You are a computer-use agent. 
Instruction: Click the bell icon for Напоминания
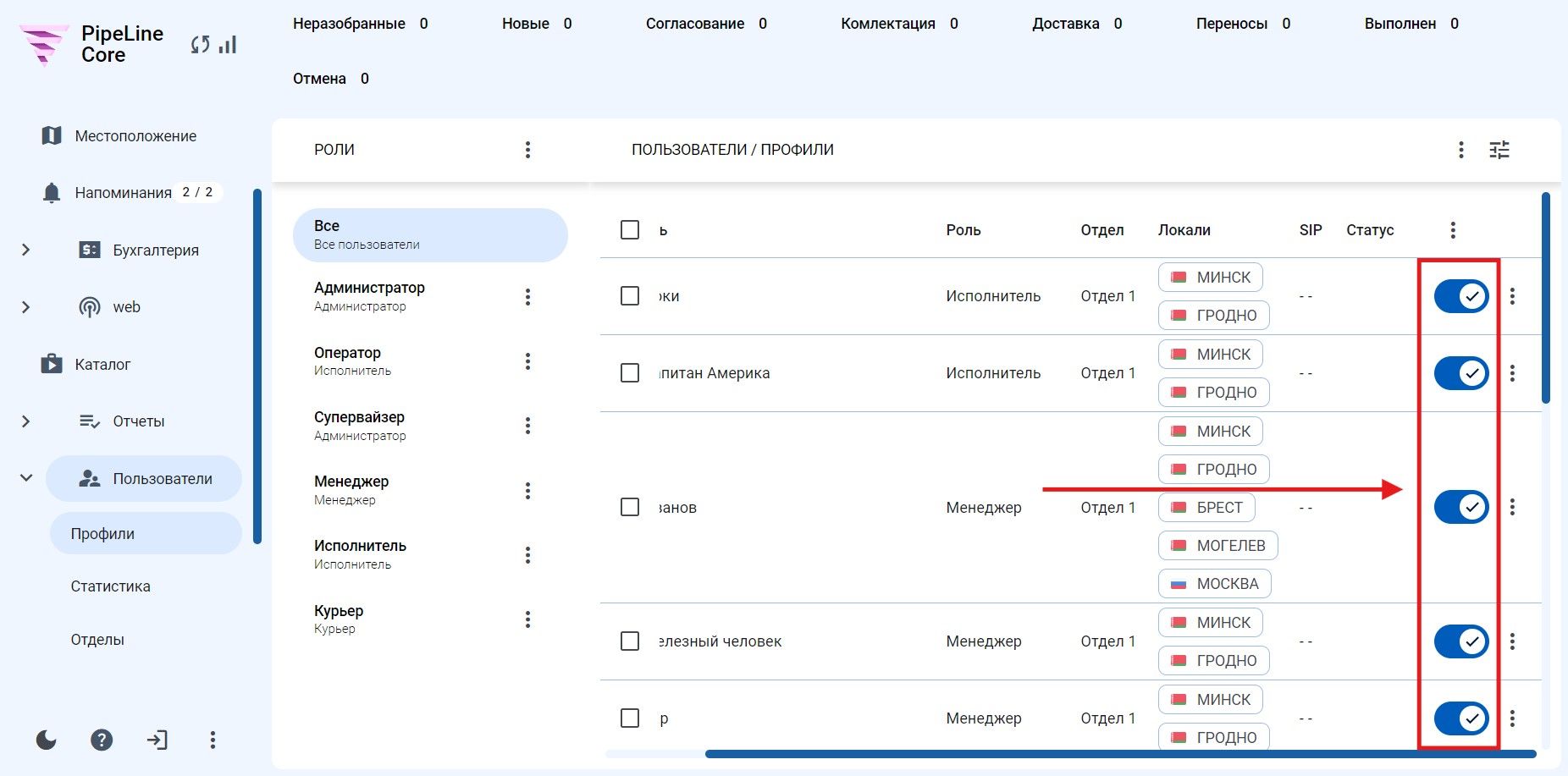pyautogui.click(x=52, y=192)
